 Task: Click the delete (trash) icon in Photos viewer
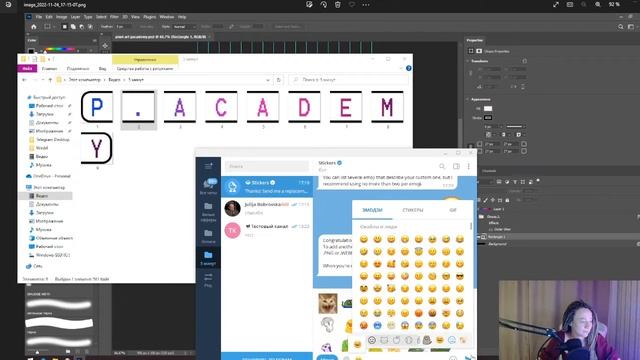coord(338,5)
